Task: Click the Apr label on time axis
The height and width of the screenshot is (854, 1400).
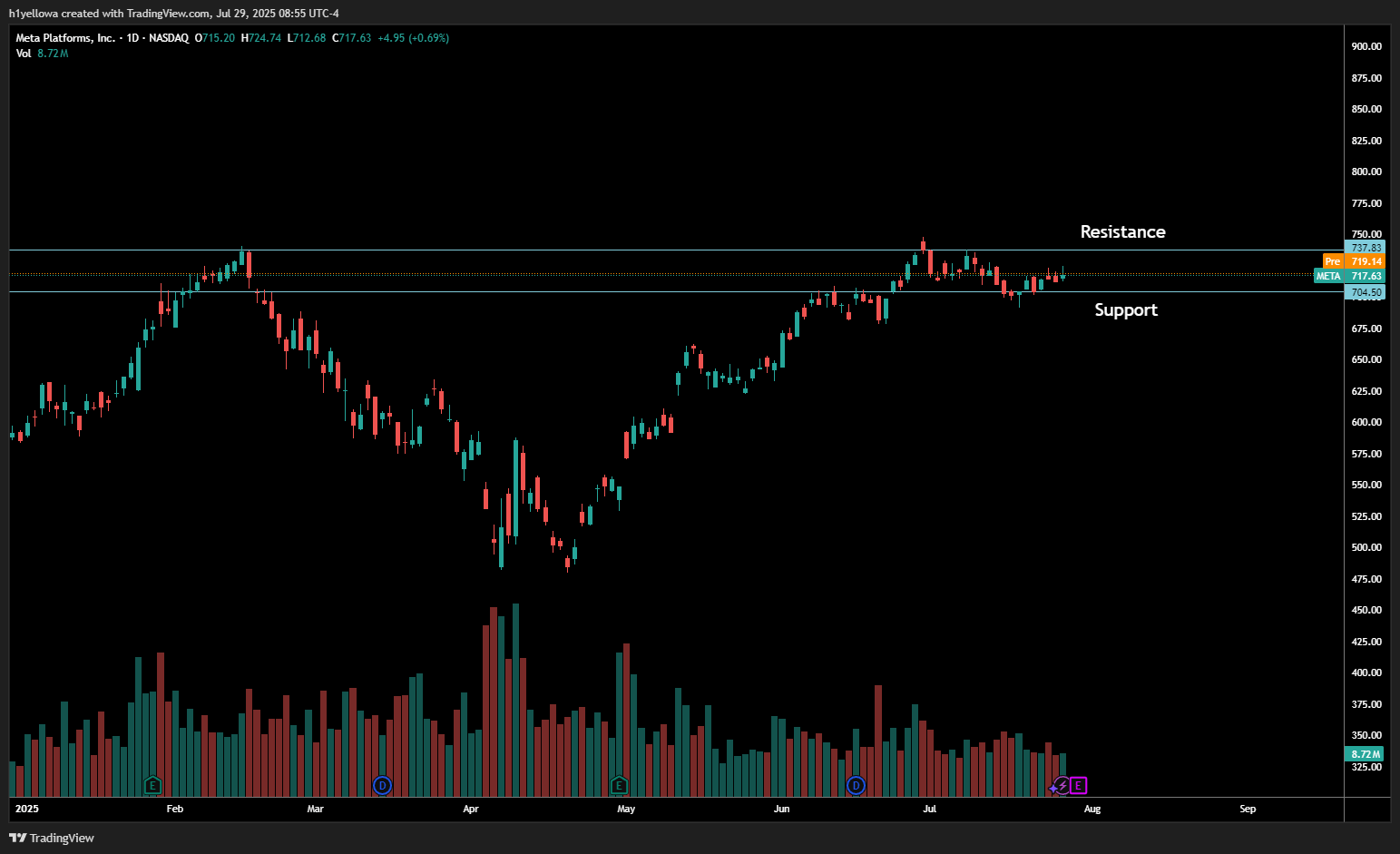Action: coord(470,809)
